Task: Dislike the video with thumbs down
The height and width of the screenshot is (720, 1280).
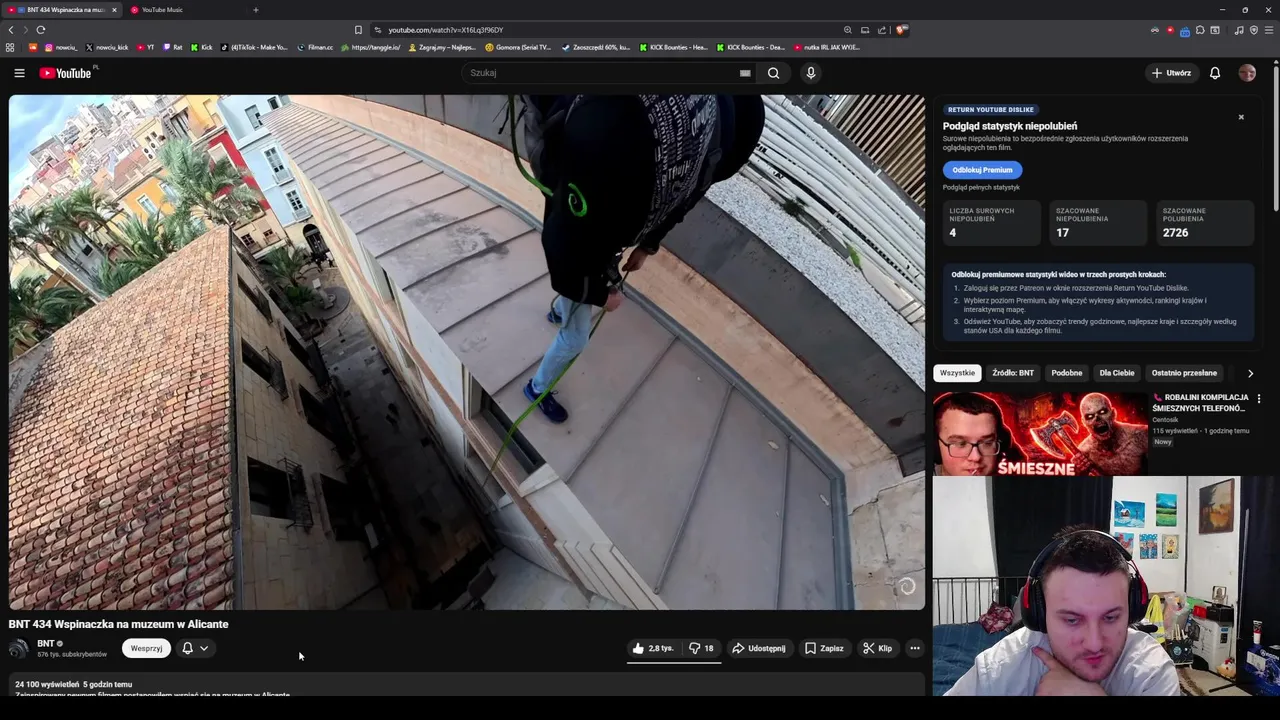Action: pos(701,648)
